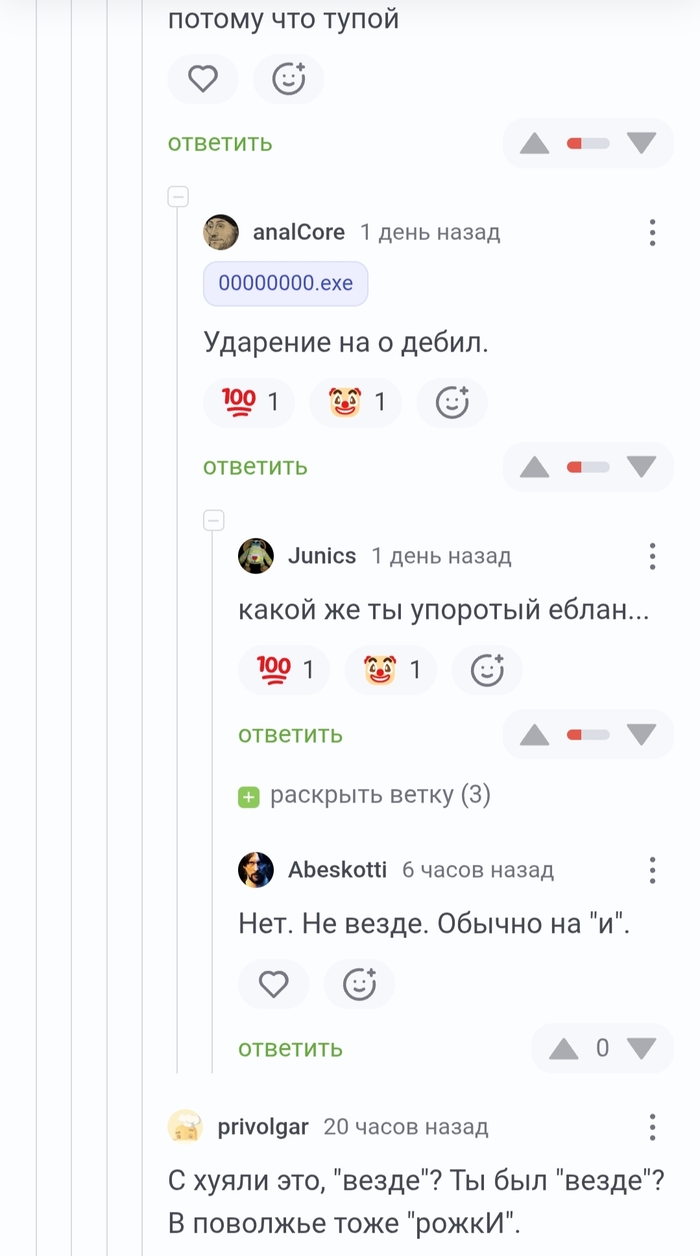Upvote analCore's comment

(x=535, y=467)
